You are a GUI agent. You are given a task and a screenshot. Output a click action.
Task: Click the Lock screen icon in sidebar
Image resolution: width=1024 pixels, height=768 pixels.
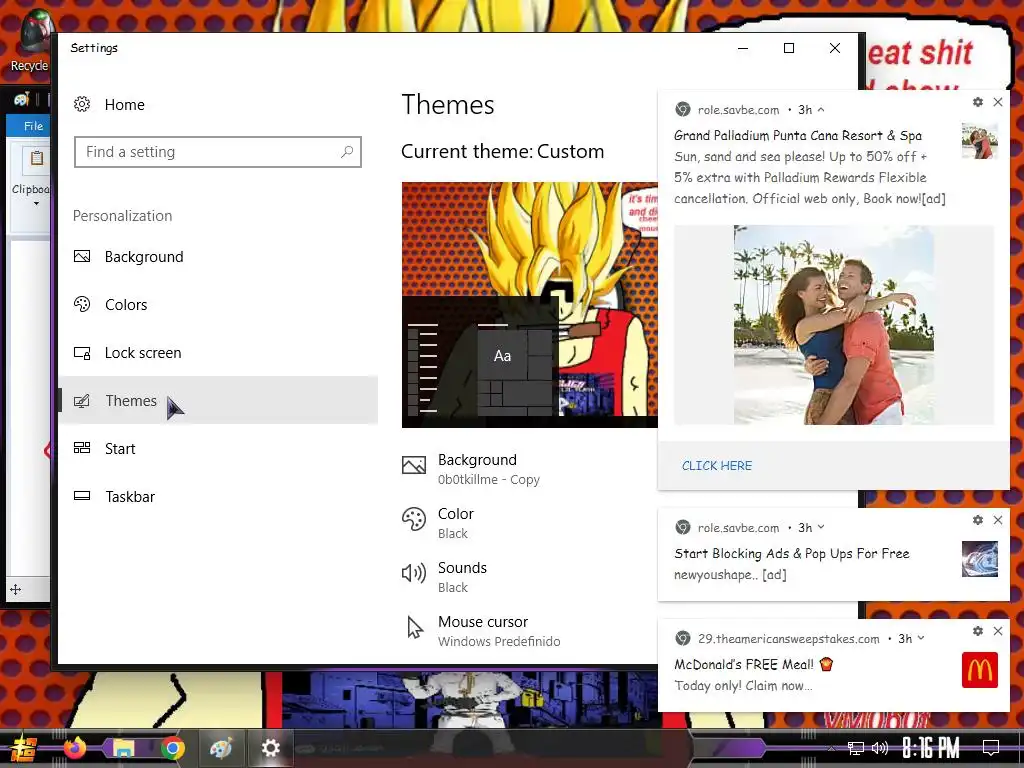click(82, 353)
